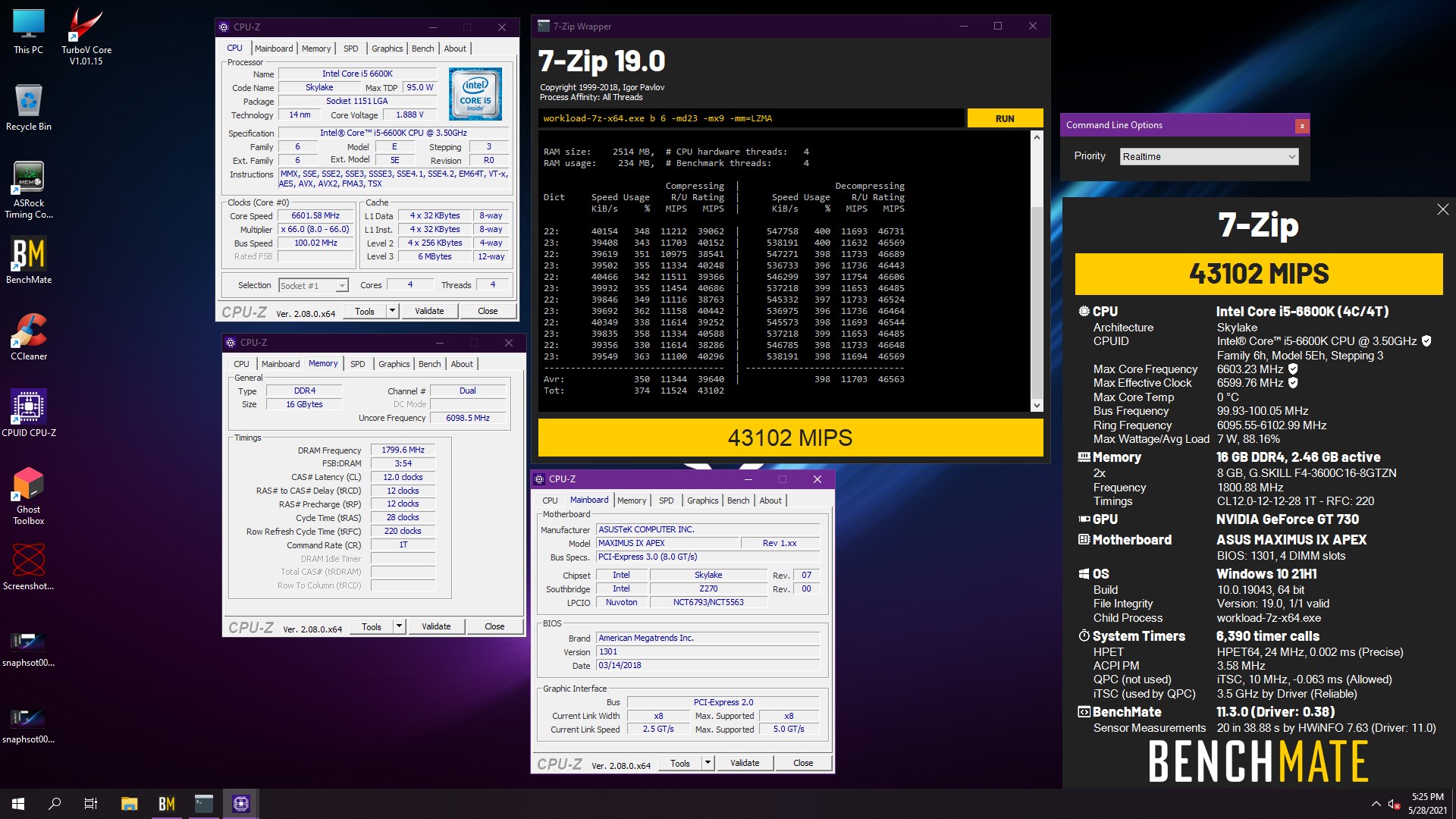Open About tab in Memory CPU-Z window
The image size is (1456, 819).
pos(462,364)
